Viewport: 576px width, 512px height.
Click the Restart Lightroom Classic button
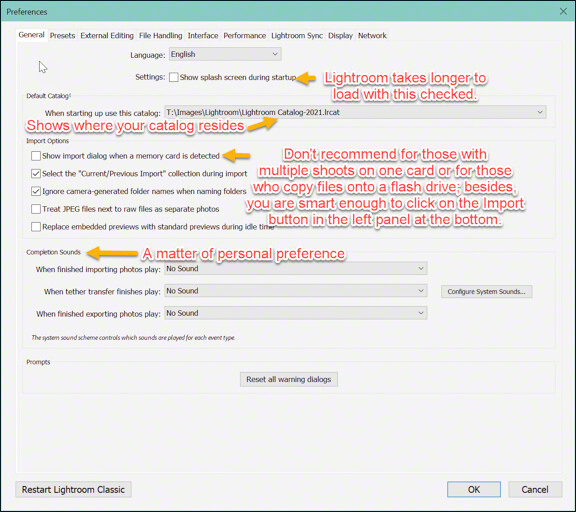pos(73,490)
